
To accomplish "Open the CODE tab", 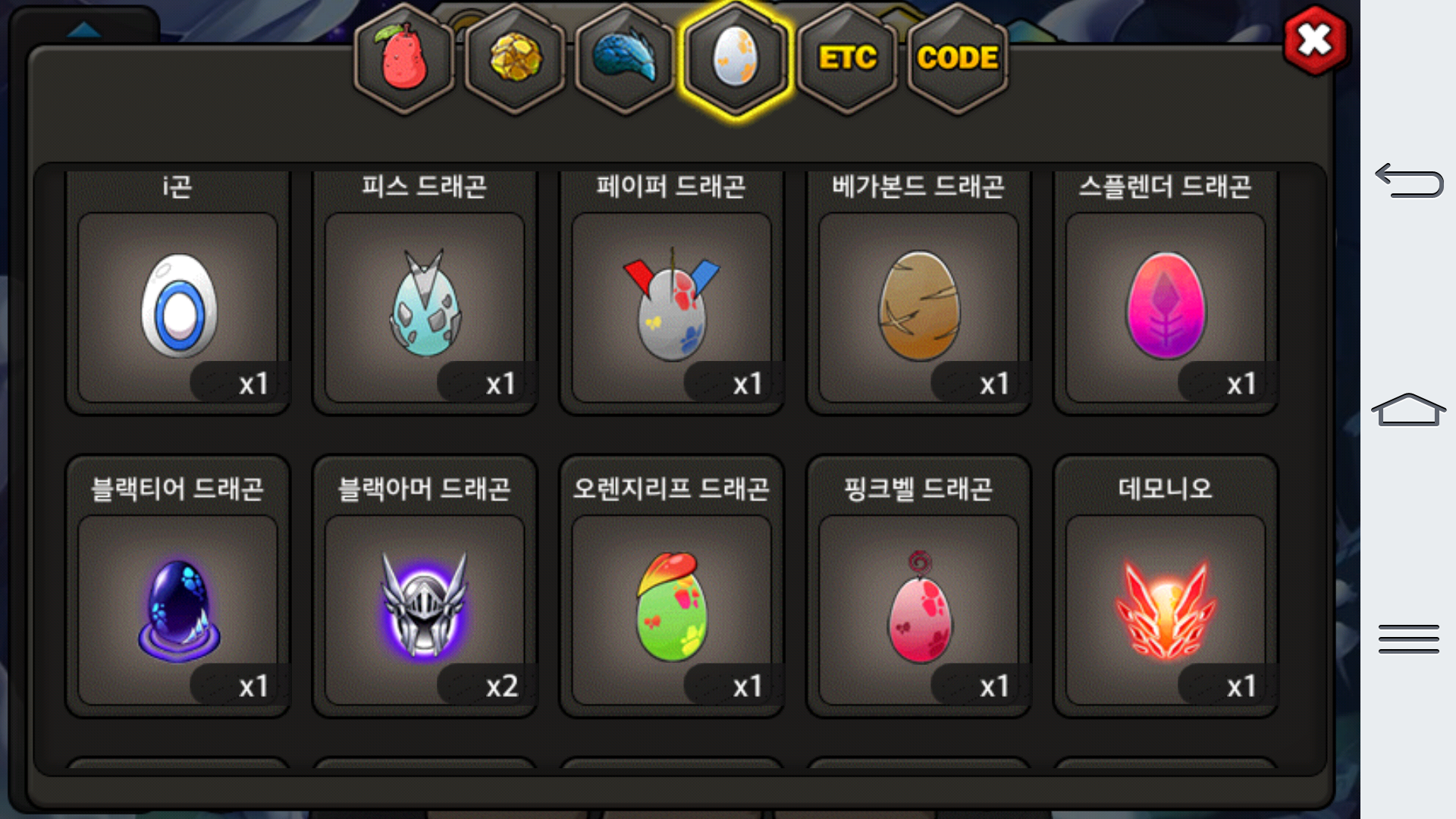I will tap(958, 59).
